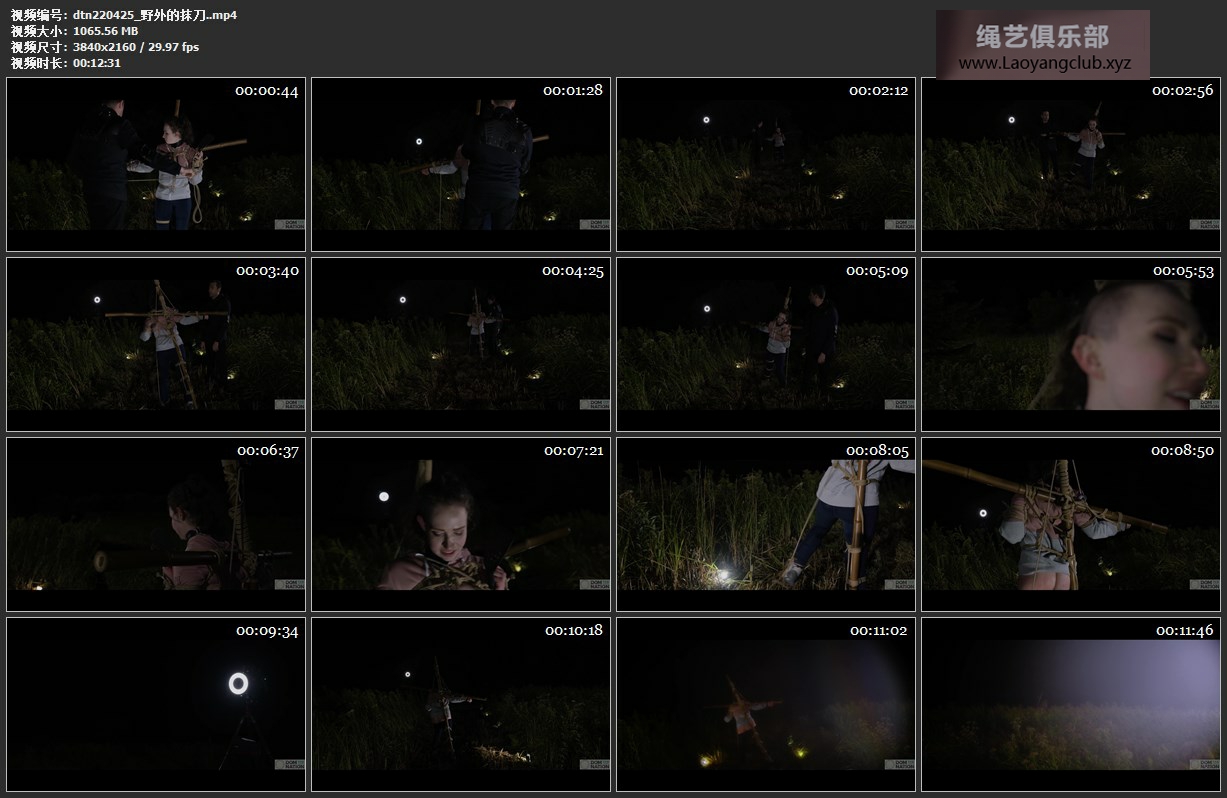Click the thumbnail at timestamp 00:00:44
1227x798 pixels.
156,165
